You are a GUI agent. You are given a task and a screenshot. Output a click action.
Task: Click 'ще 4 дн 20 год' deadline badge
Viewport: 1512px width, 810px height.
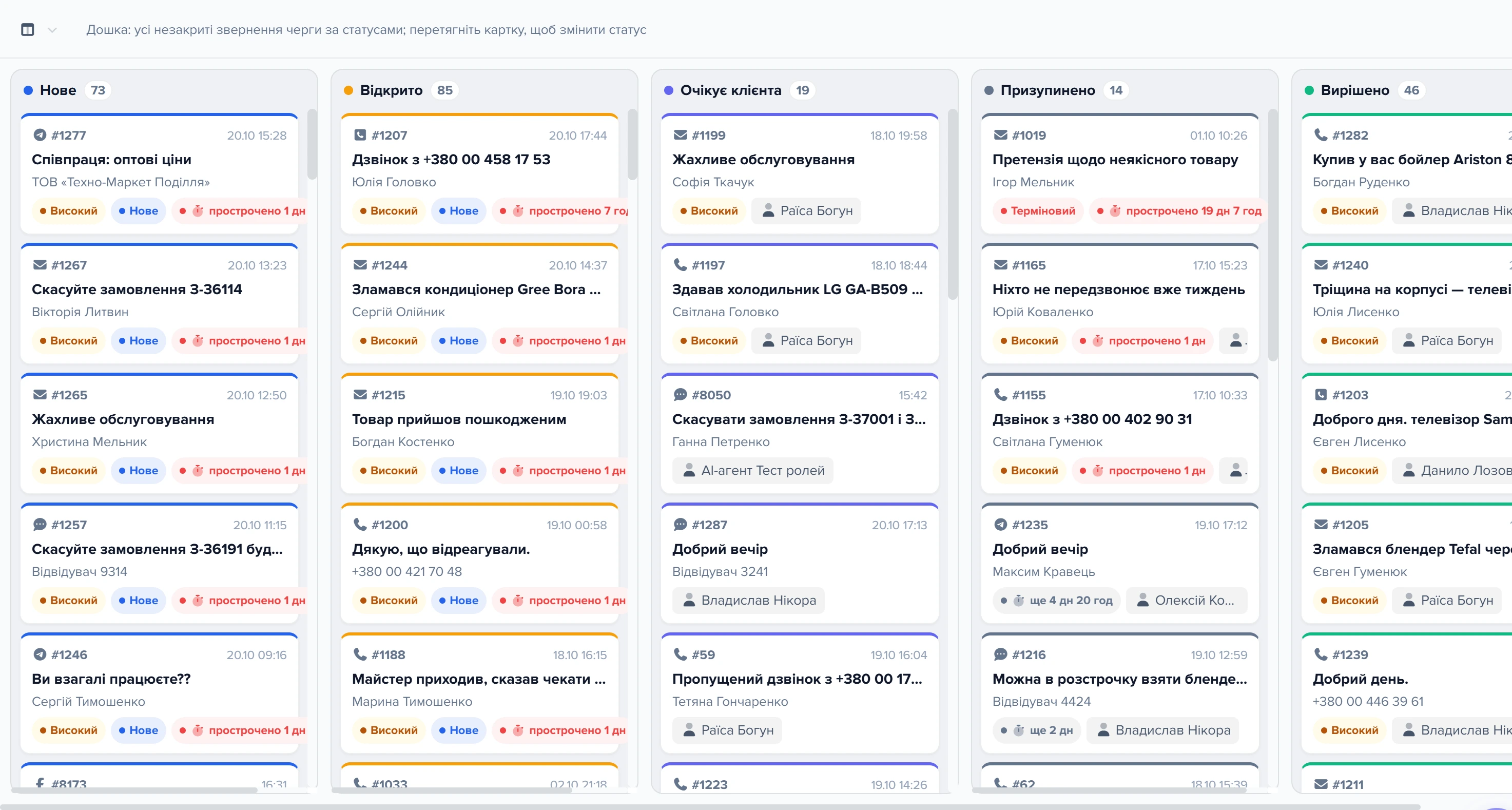click(x=1057, y=601)
